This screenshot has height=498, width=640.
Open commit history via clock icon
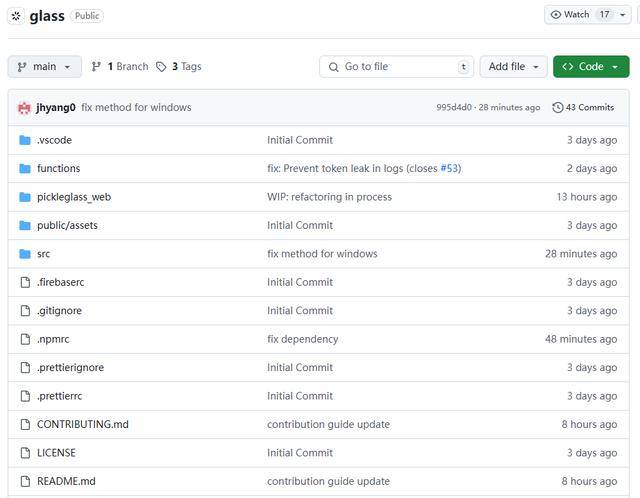pos(558,108)
